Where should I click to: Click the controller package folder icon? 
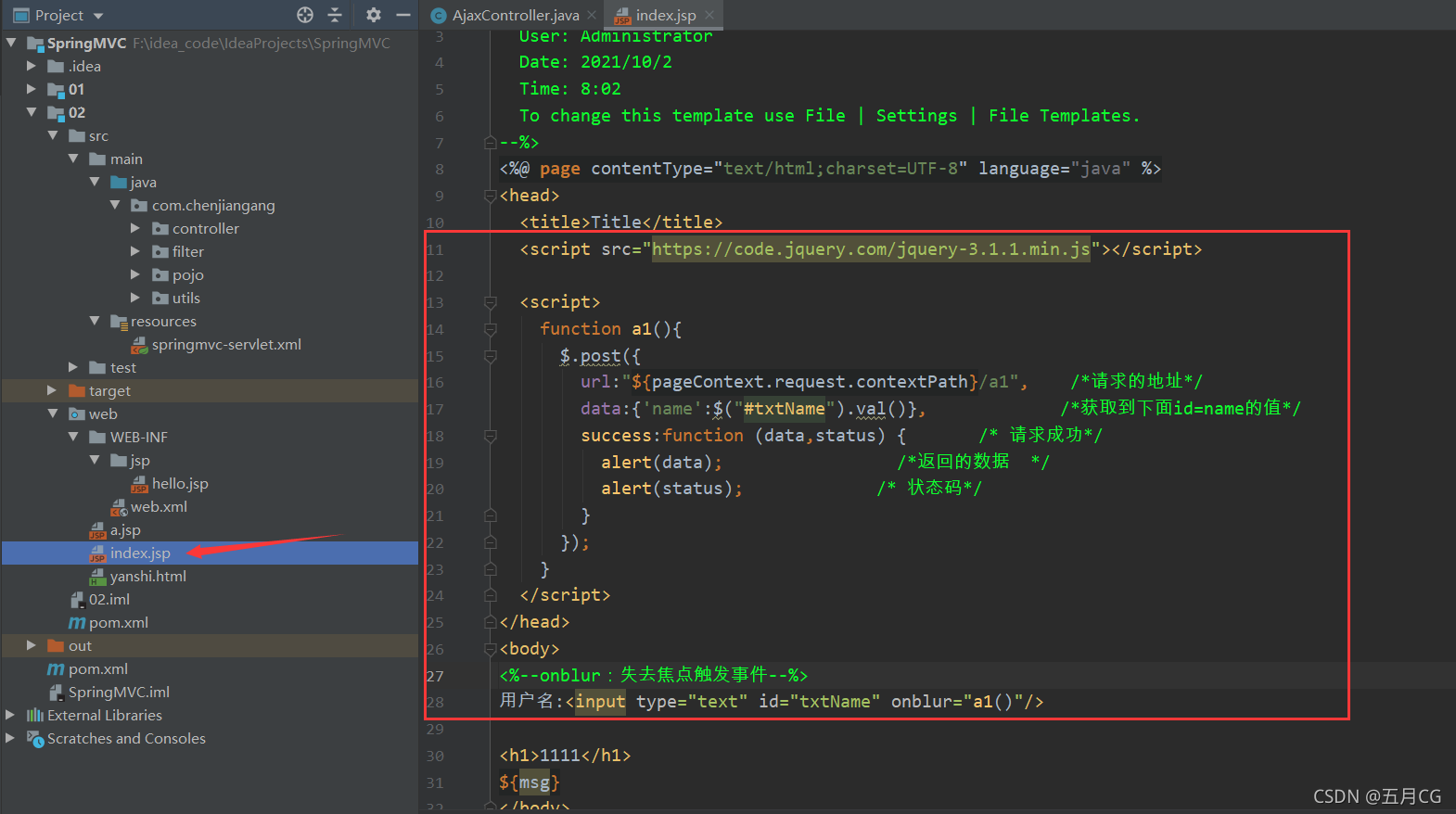coord(160,228)
